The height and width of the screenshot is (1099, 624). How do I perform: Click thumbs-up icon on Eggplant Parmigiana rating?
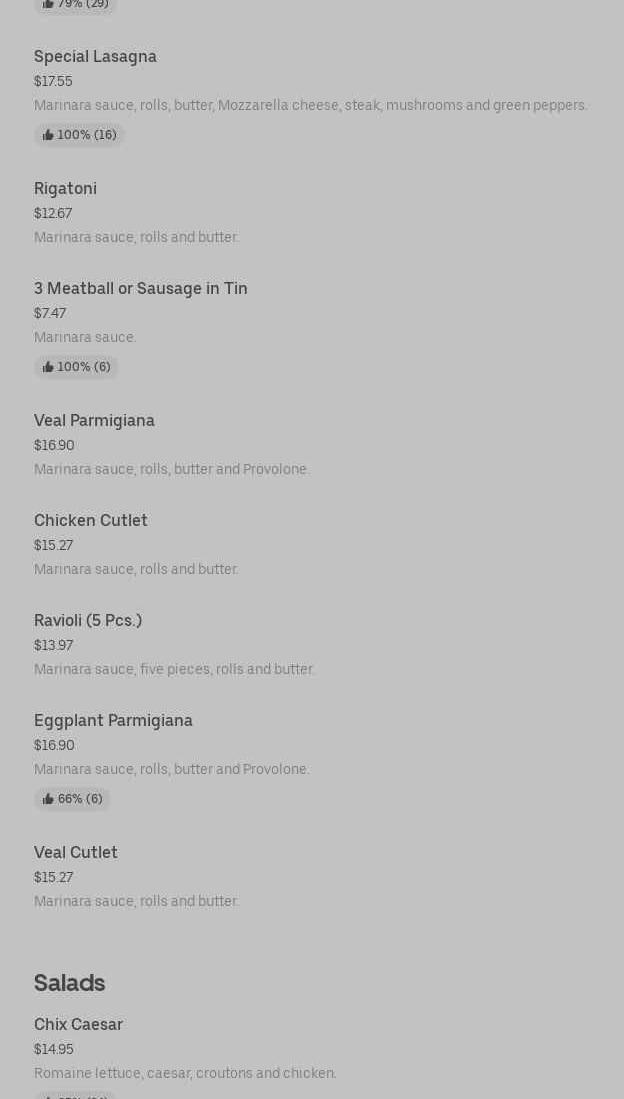48,799
